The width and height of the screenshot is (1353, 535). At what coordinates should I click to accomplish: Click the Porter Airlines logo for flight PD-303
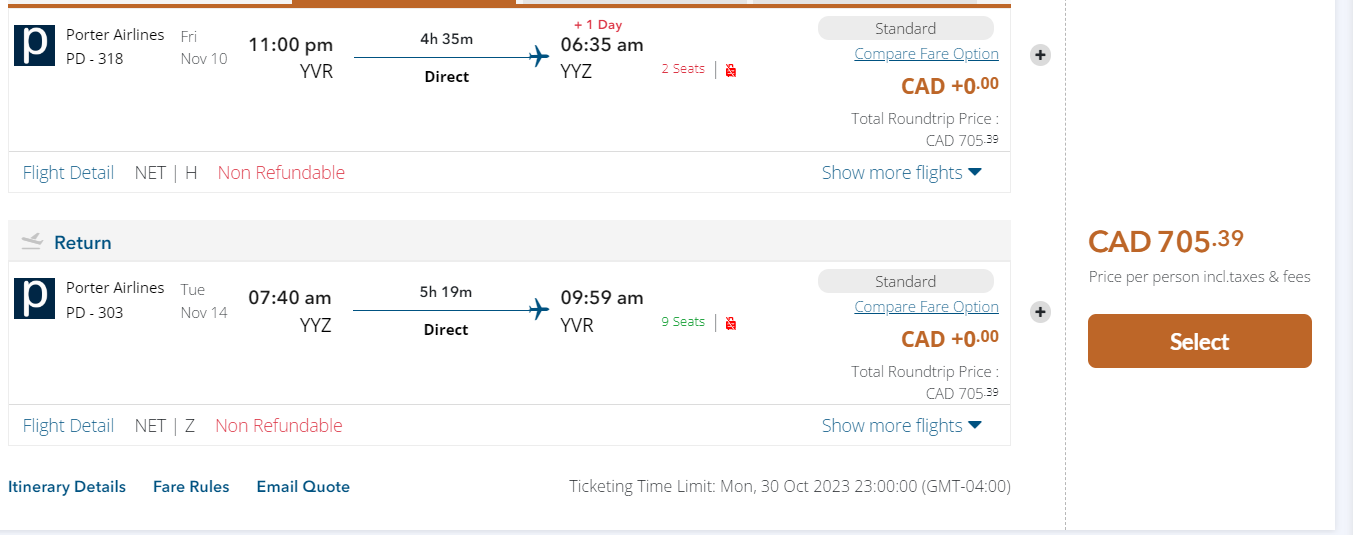pyautogui.click(x=34, y=299)
